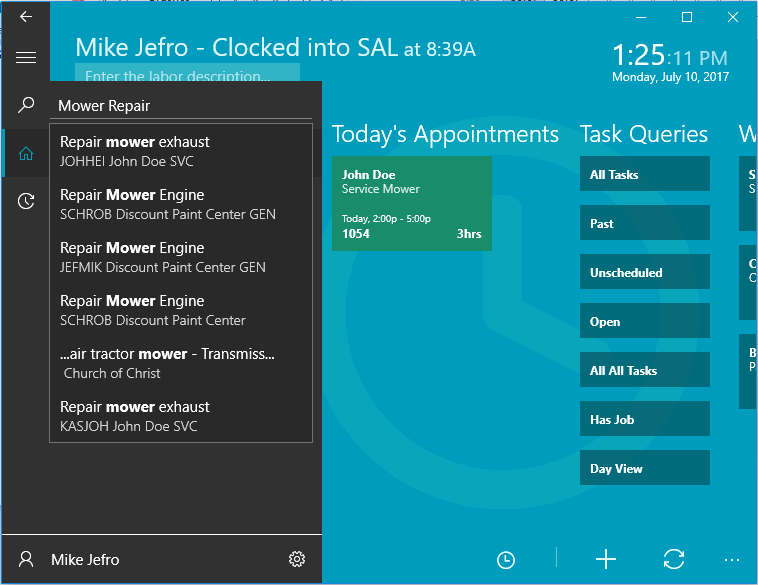
Task: Go to the Home sidebar icon
Action: coord(26,154)
